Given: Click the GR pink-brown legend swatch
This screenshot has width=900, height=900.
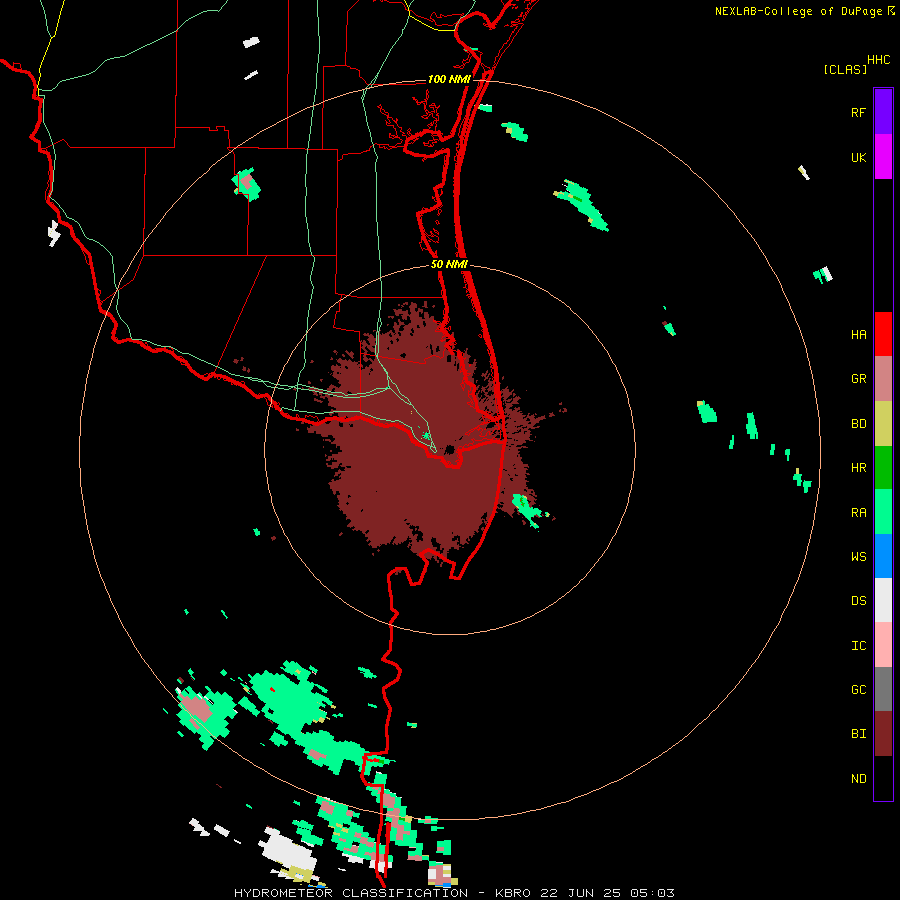Looking at the screenshot, I should [883, 379].
